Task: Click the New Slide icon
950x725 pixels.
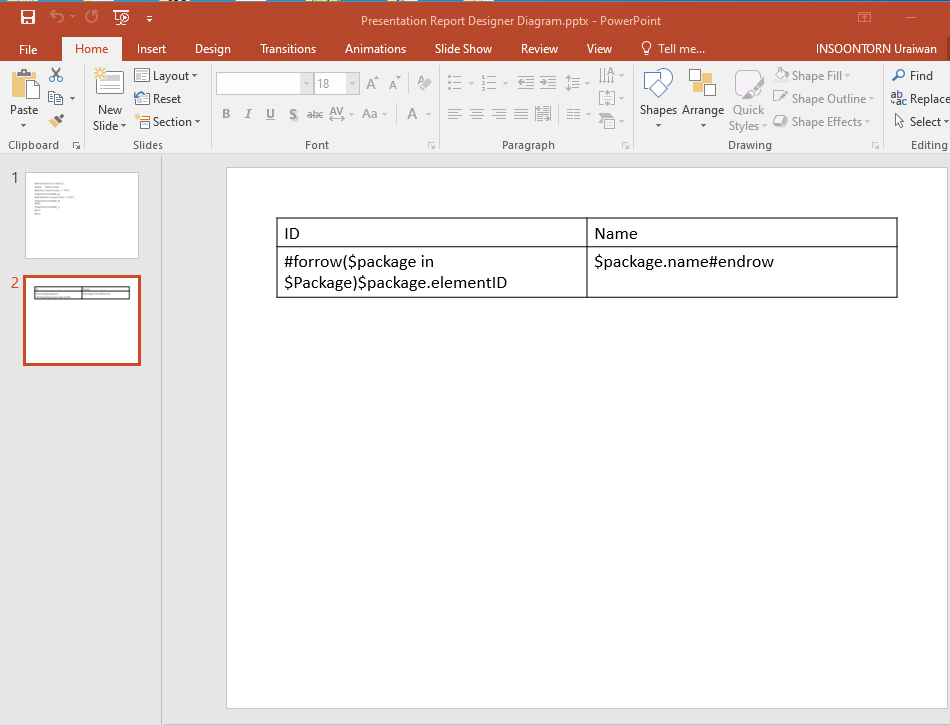Action: pos(109,83)
